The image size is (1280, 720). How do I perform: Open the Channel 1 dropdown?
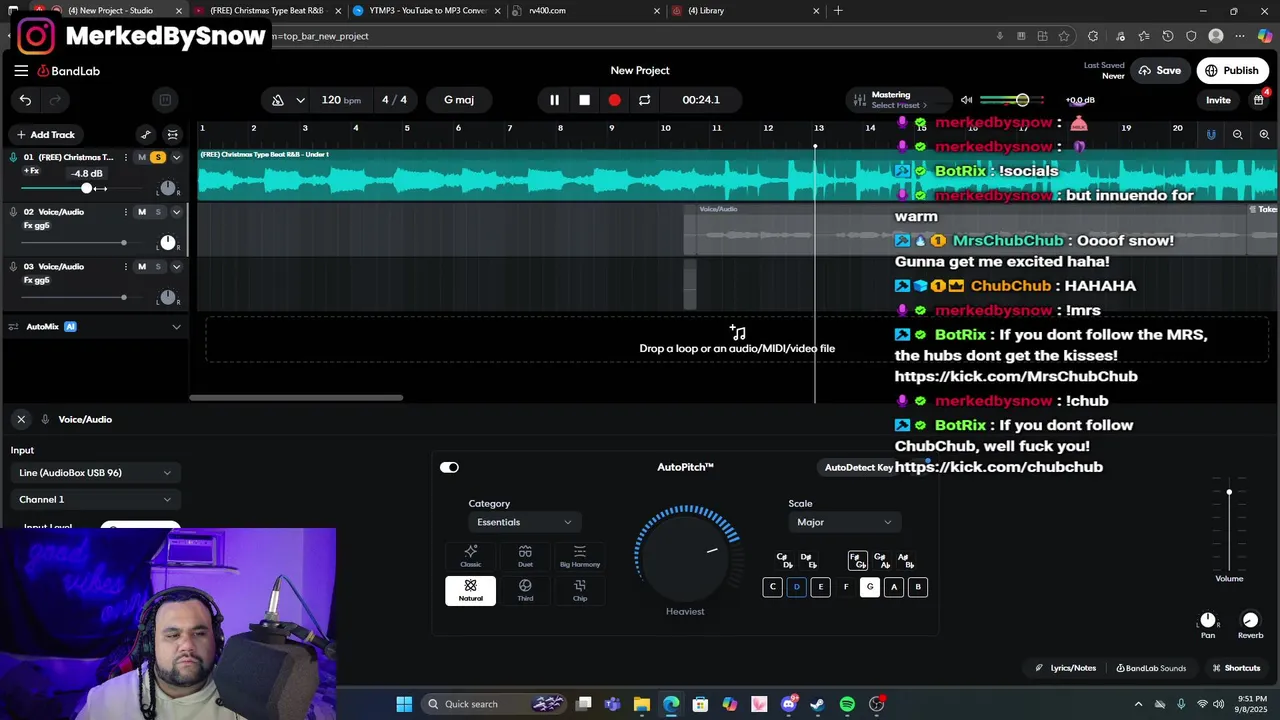[95, 500]
